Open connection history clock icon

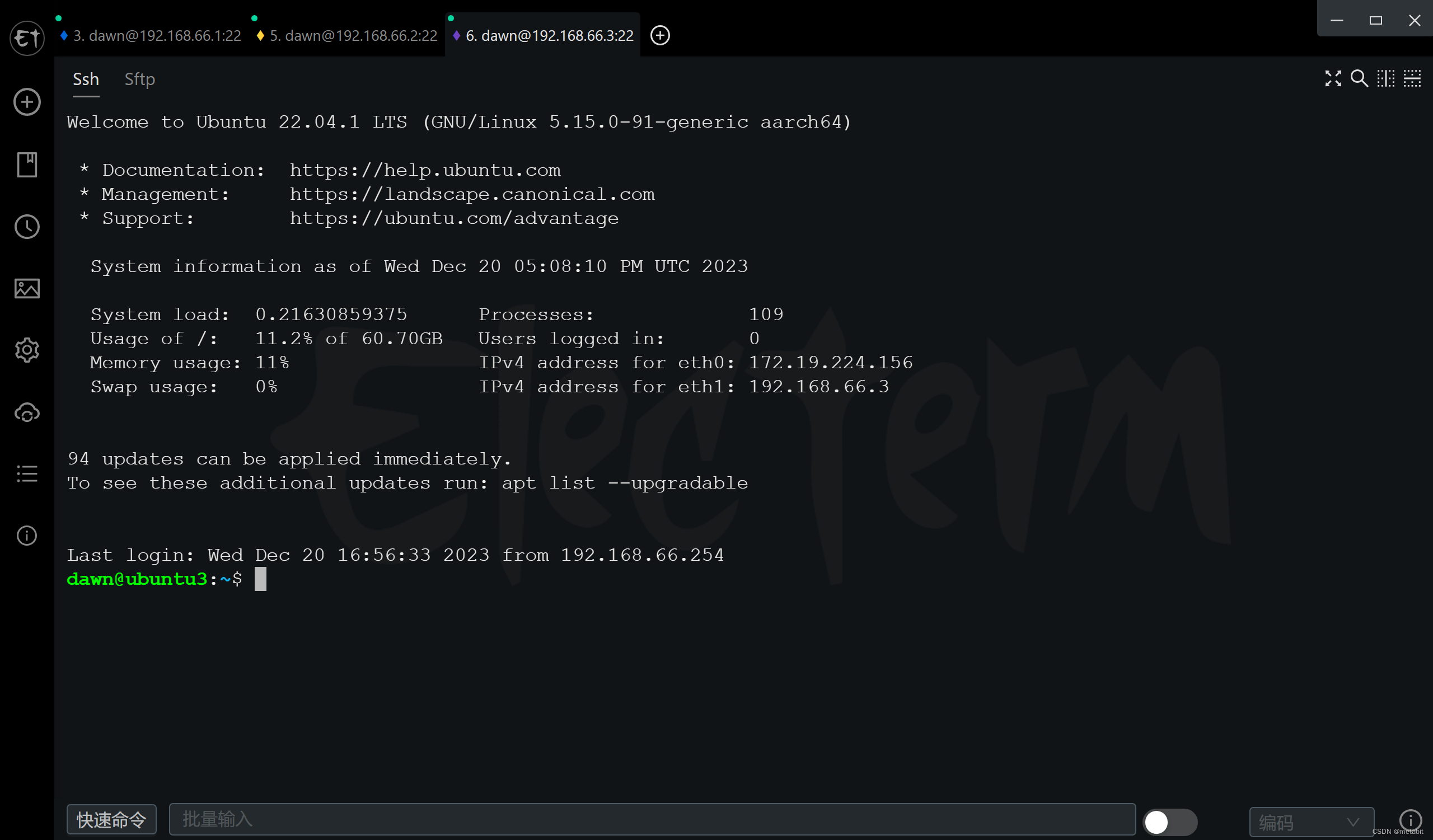click(x=27, y=227)
